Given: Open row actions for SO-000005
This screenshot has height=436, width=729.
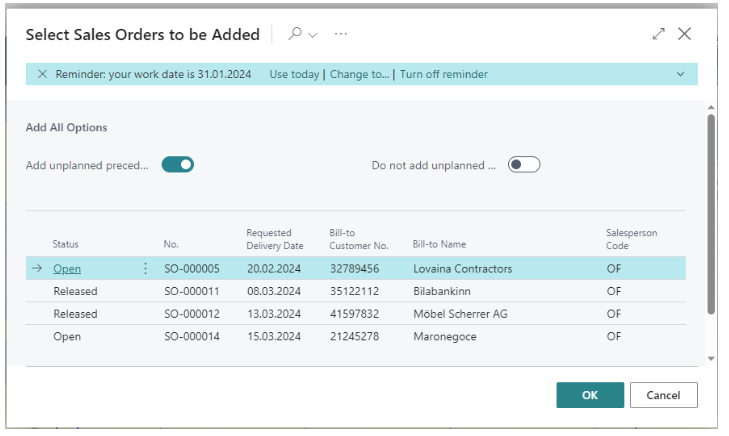Looking at the screenshot, I should (146, 268).
